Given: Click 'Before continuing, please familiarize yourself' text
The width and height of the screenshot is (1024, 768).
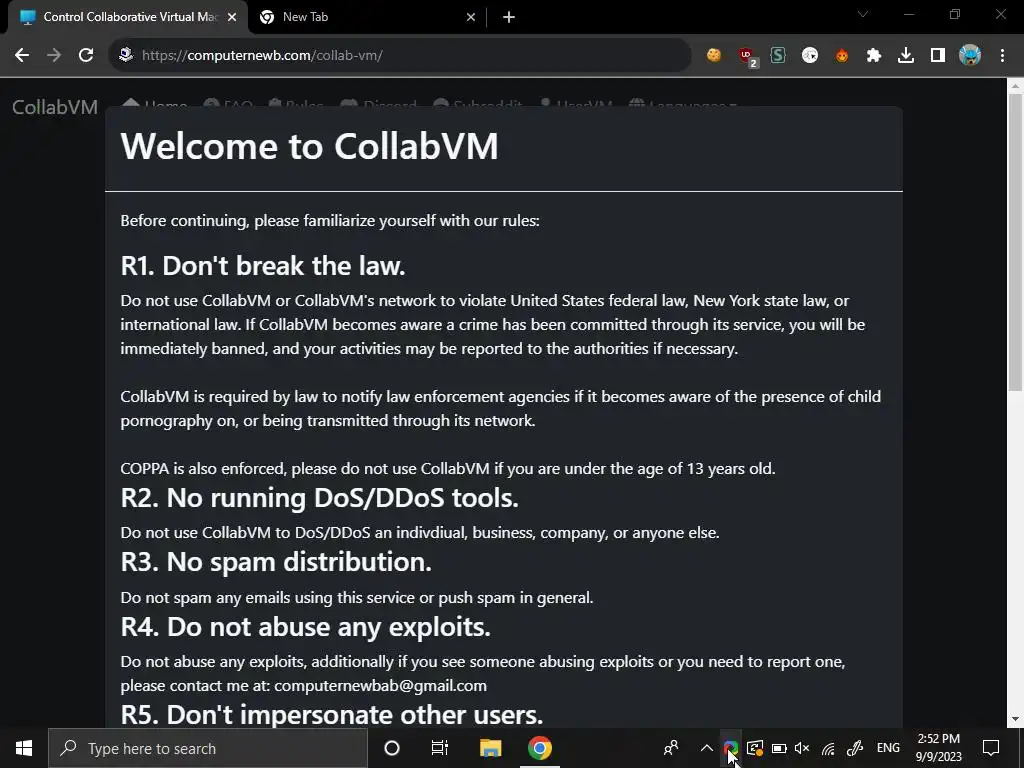Looking at the screenshot, I should (330, 221).
